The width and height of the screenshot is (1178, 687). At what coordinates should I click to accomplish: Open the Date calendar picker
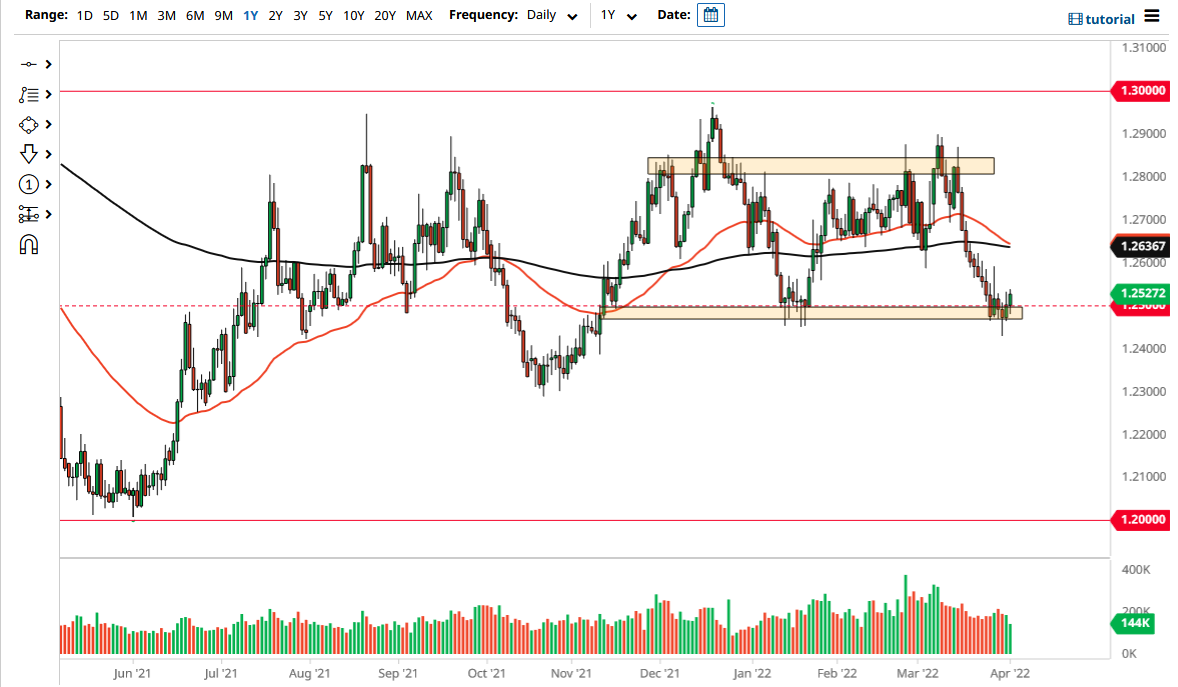(710, 15)
